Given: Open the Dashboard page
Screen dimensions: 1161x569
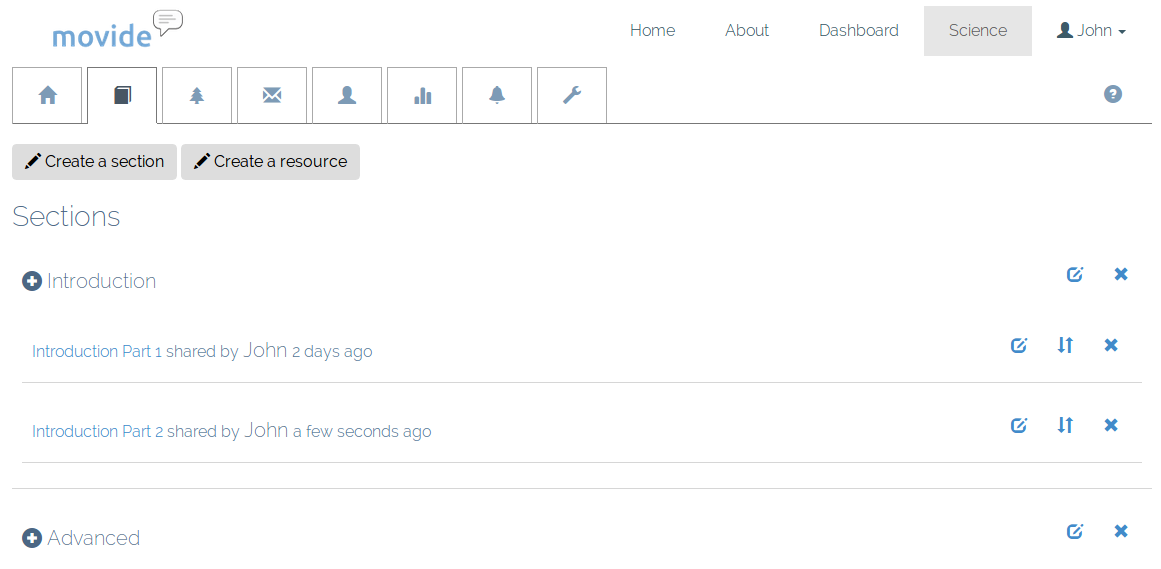Looking at the screenshot, I should point(859,30).
